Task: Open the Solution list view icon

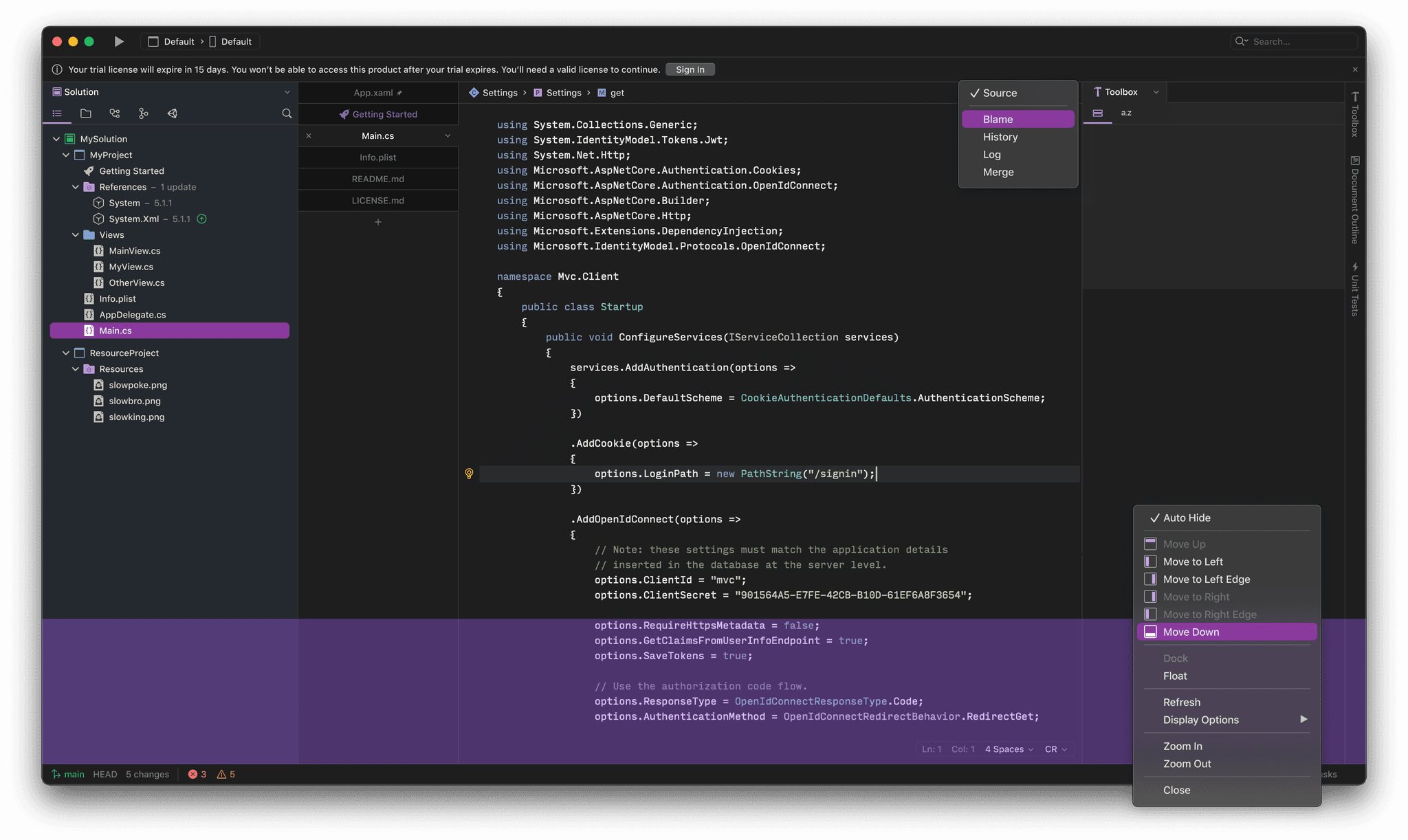Action: pos(57,113)
